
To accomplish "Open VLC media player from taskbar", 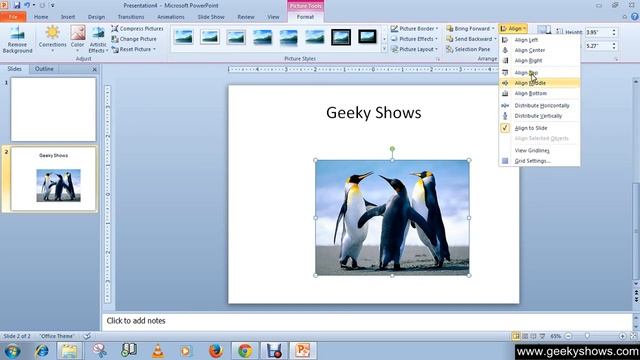I will pyautogui.click(x=158, y=351).
